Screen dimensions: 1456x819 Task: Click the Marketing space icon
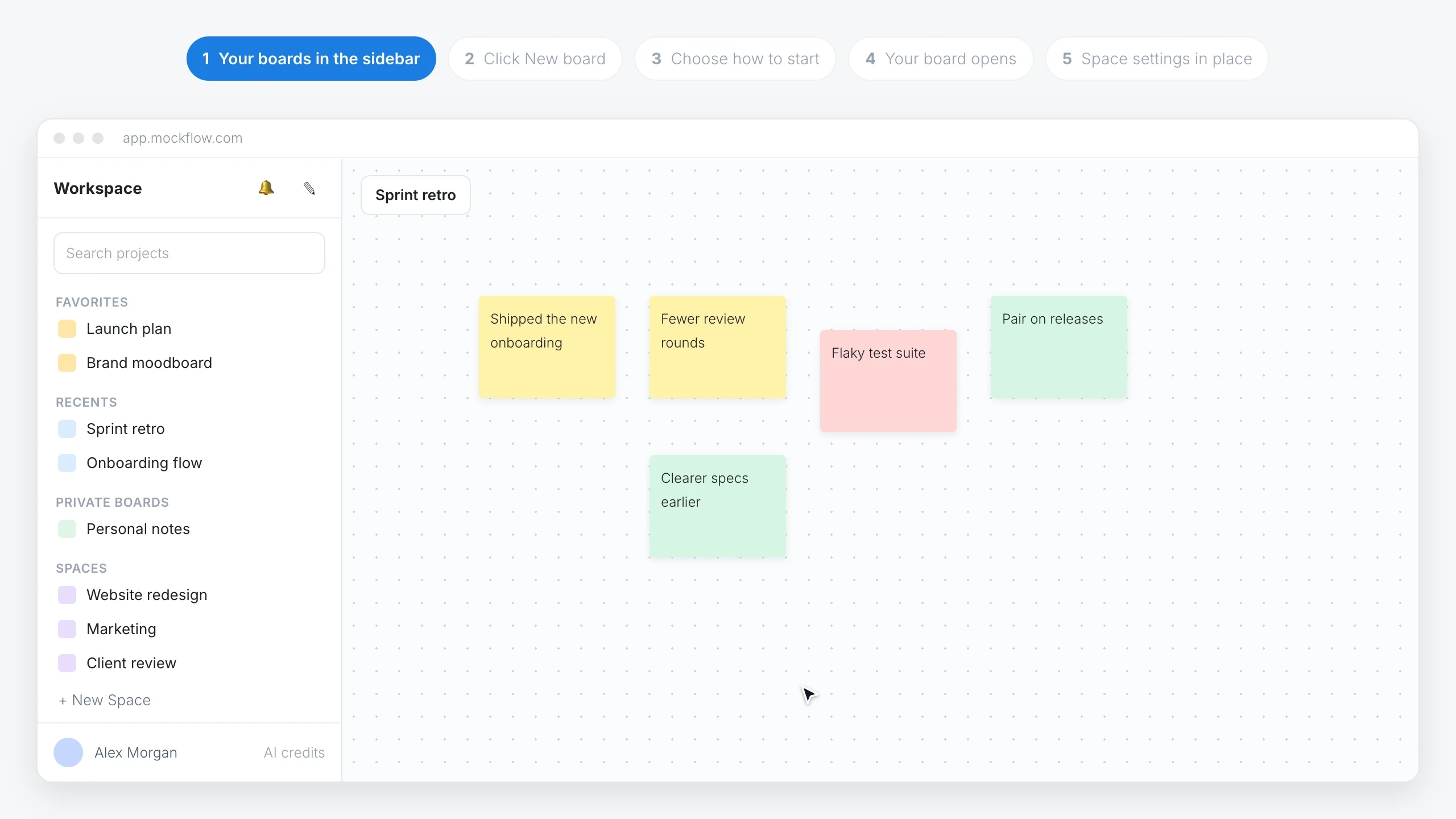point(67,629)
